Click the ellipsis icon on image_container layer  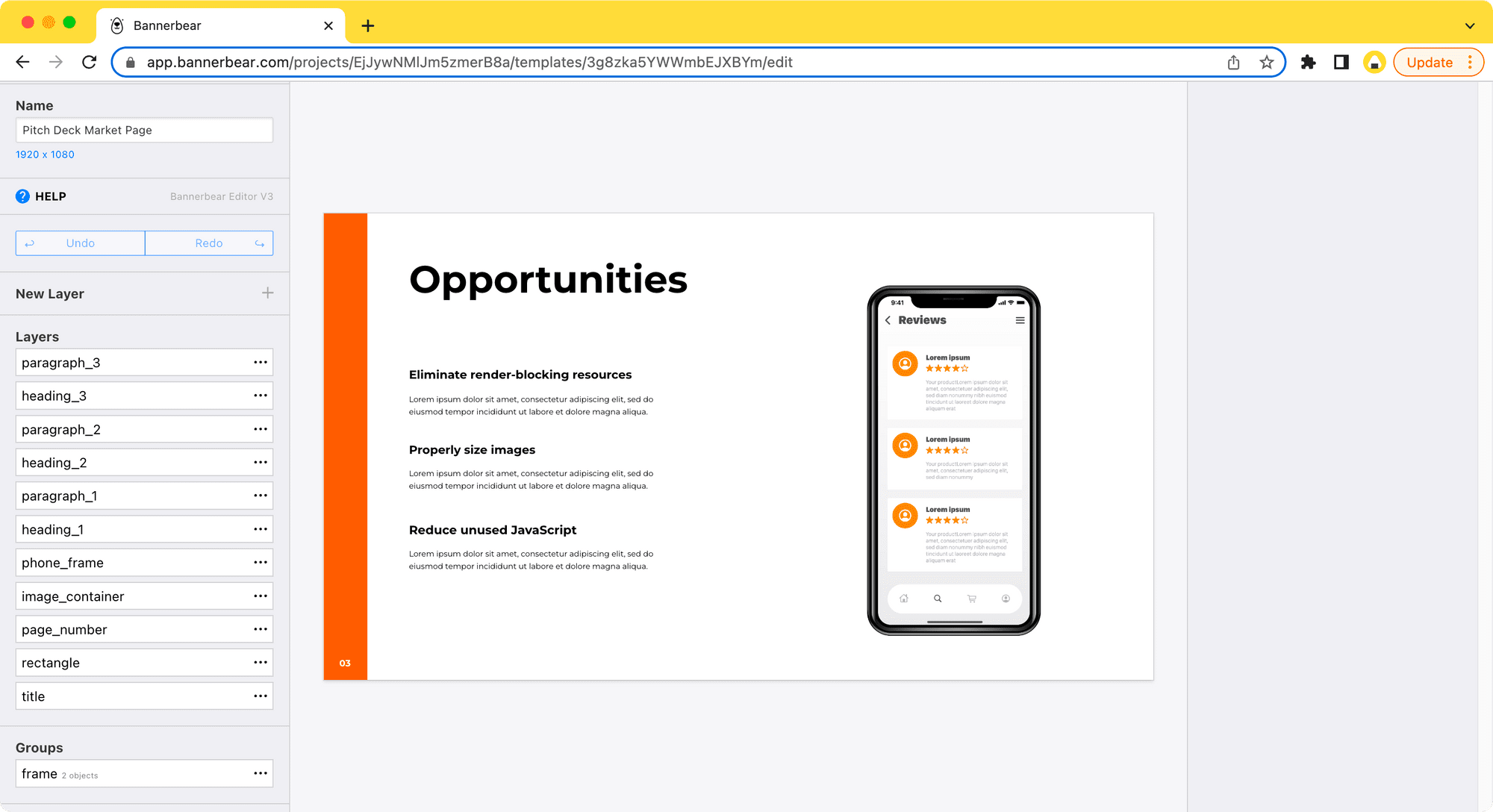point(260,596)
